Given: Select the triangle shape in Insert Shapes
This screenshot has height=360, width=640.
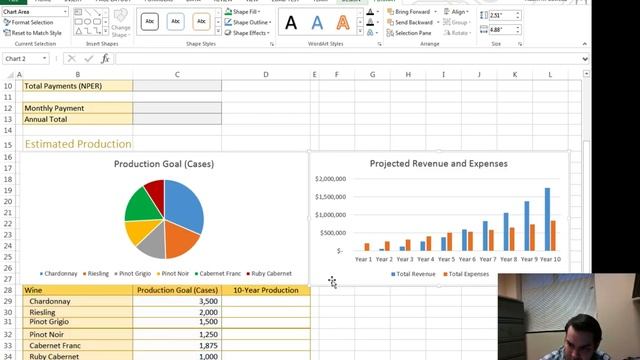Looking at the screenshot, I should 78,31.
